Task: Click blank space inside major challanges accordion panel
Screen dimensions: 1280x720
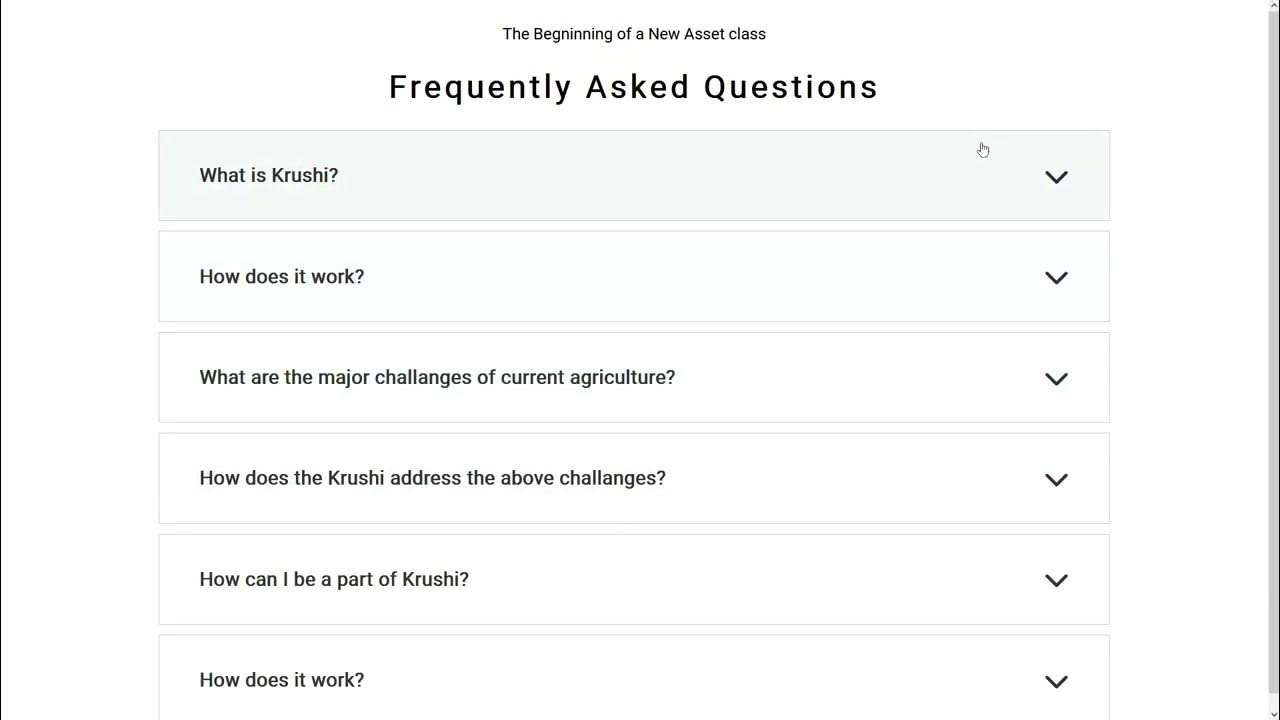Action: tap(860, 377)
